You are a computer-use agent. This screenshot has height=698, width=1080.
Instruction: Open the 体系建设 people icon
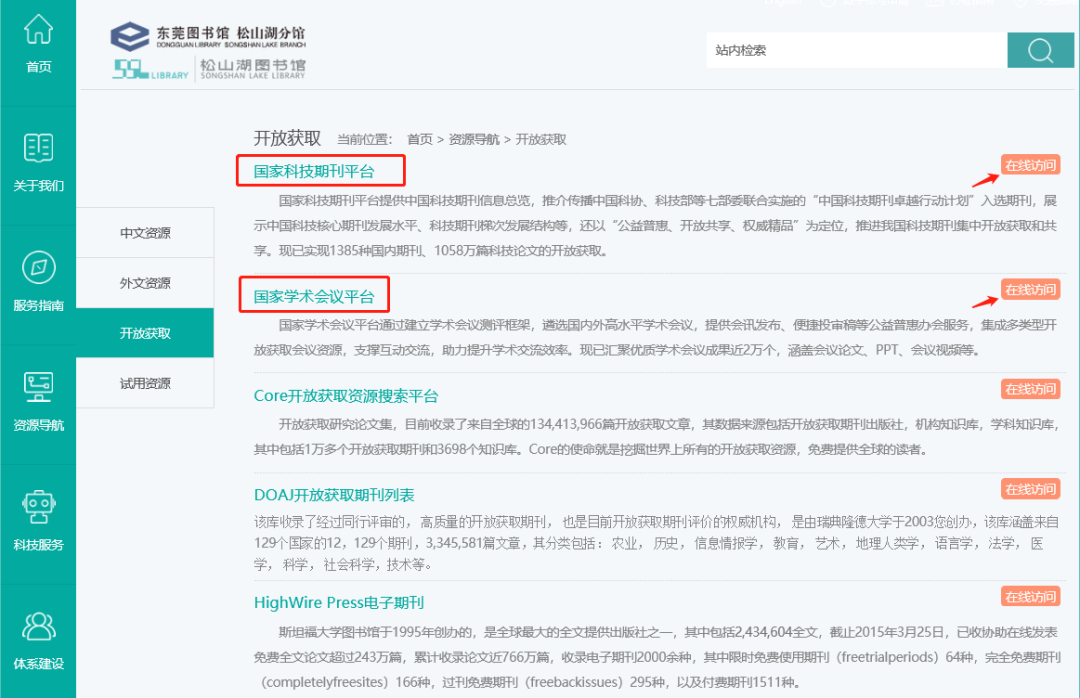pyautogui.click(x=39, y=626)
